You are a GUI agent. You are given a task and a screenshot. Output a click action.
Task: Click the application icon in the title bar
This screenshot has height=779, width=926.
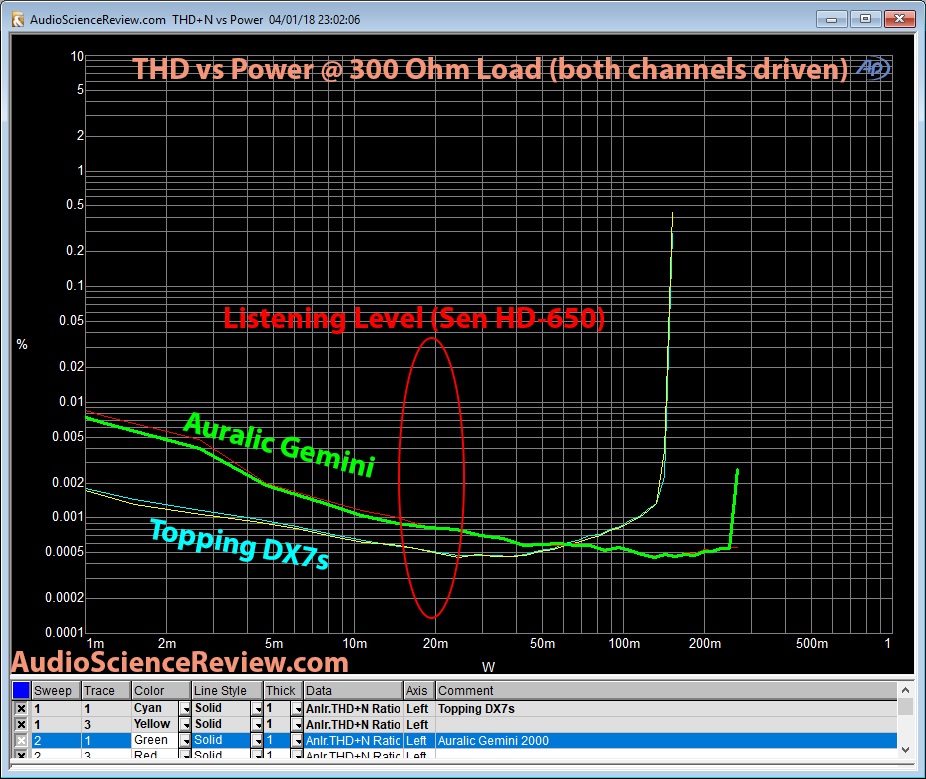coord(18,19)
